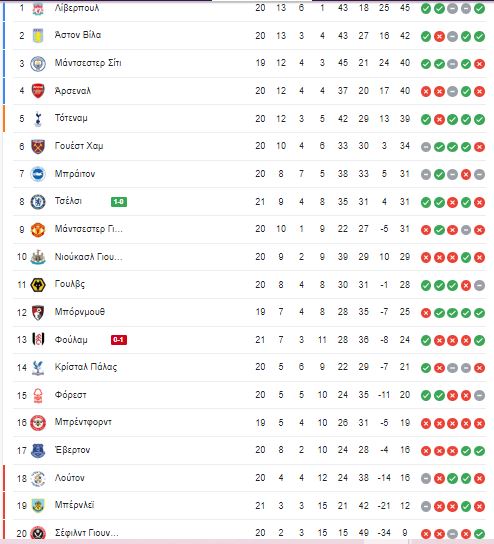Click Brighton's latest draw form icon
Screen dimensions: 494x544
coord(479,175)
